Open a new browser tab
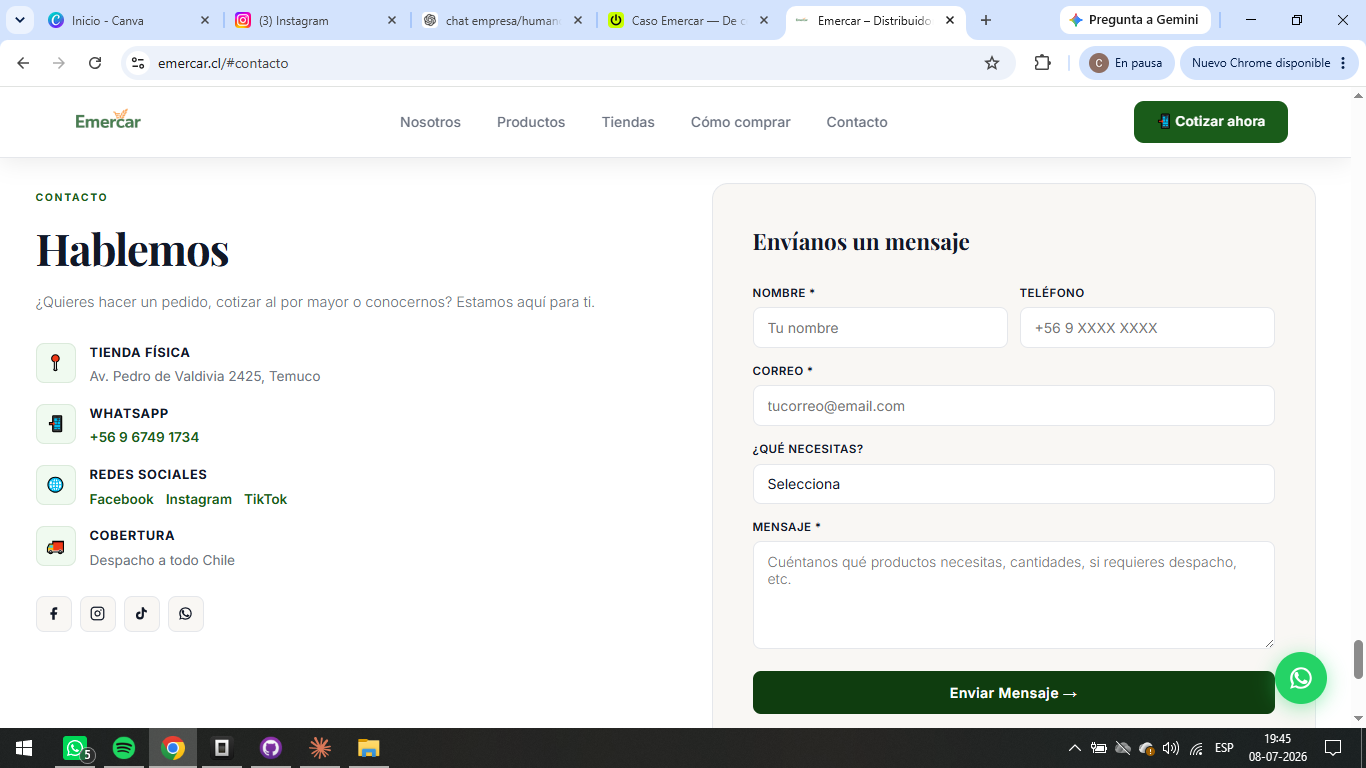Viewport: 1366px width, 768px height. pos(986,20)
